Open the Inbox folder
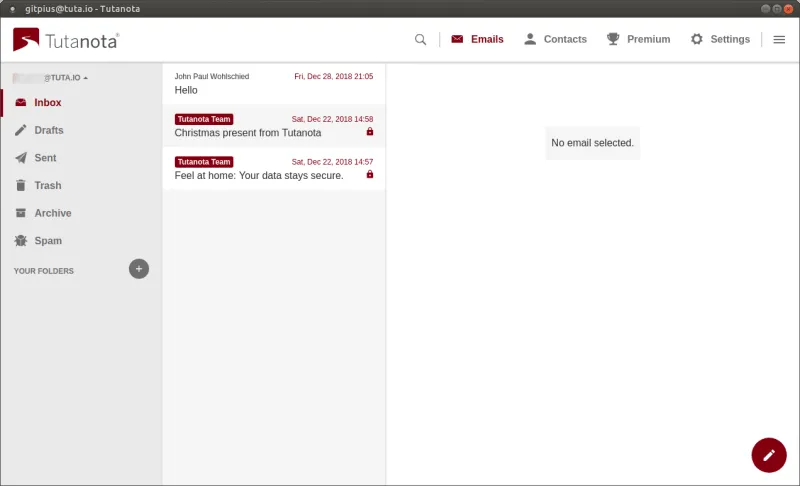The height and width of the screenshot is (486, 800). (x=47, y=102)
